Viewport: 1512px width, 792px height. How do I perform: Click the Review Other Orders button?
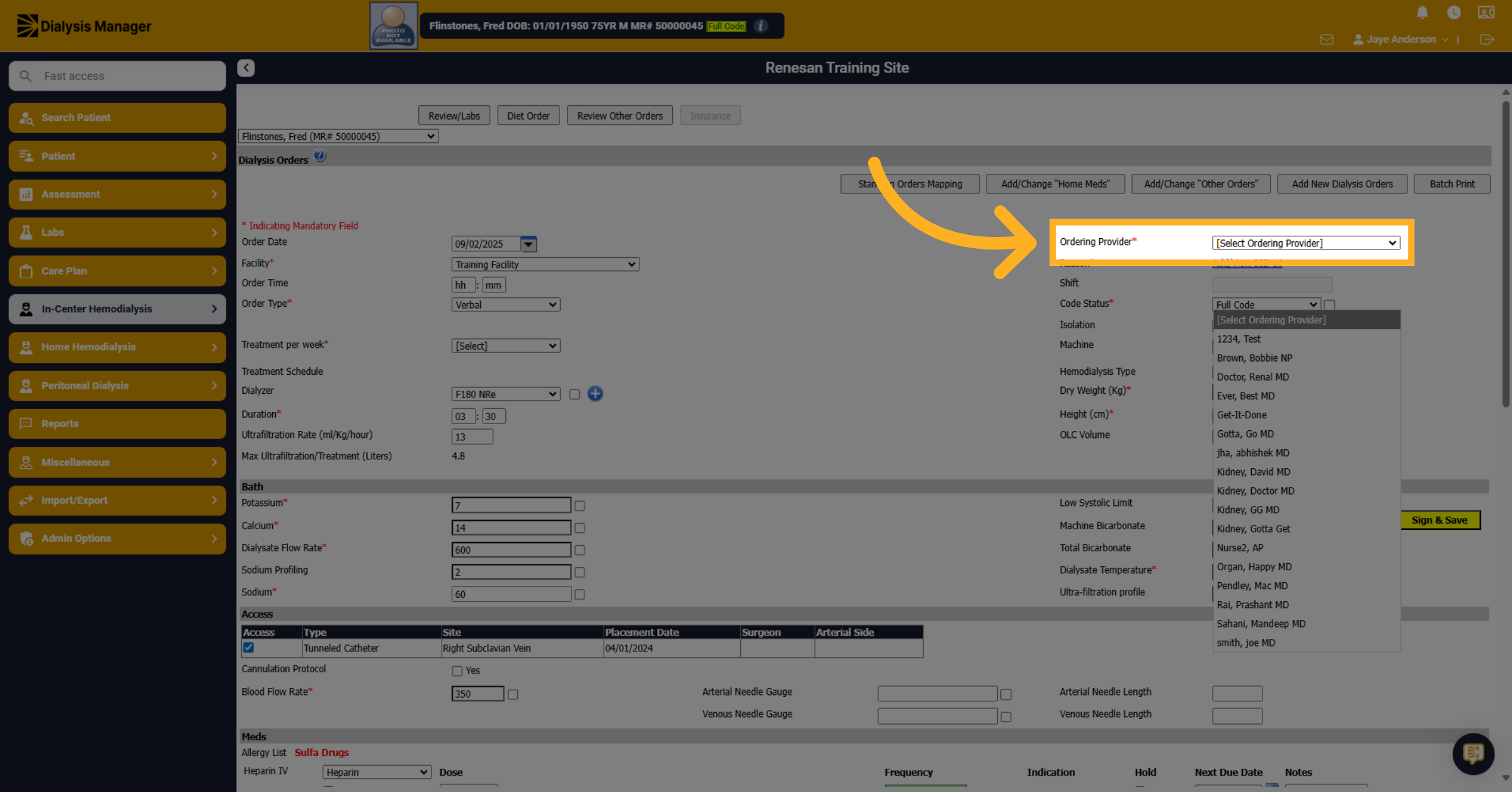[x=620, y=116]
